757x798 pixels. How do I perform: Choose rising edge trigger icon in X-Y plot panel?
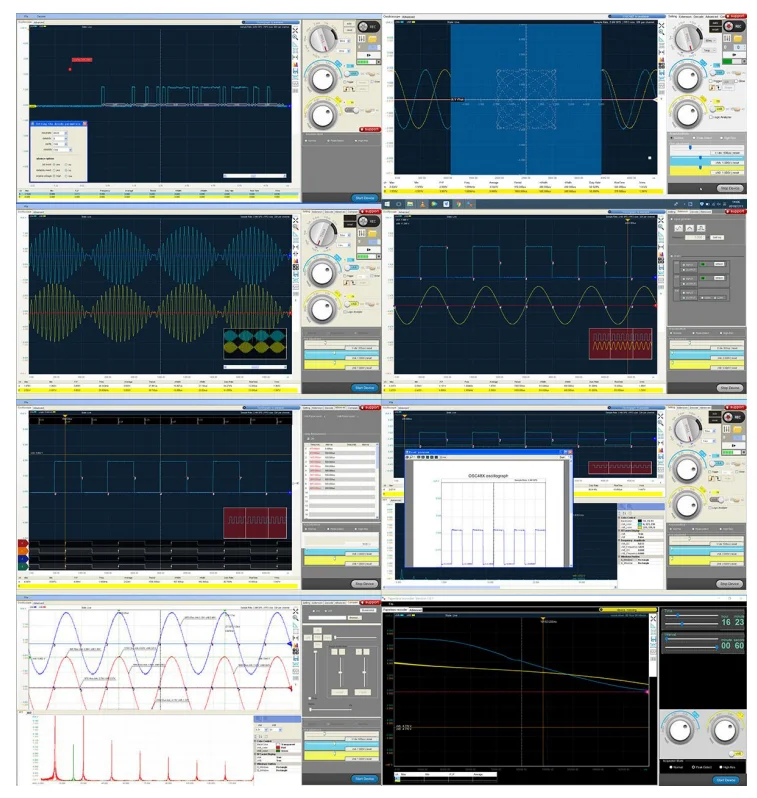(x=712, y=88)
